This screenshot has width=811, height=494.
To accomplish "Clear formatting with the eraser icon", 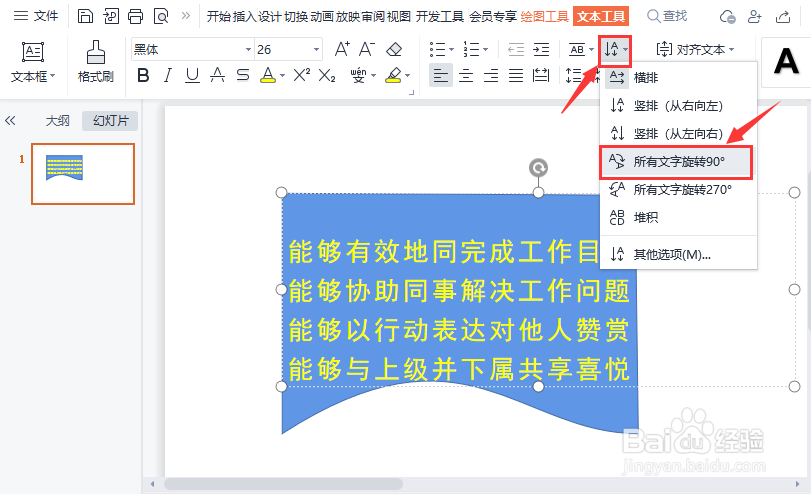I will coord(394,50).
